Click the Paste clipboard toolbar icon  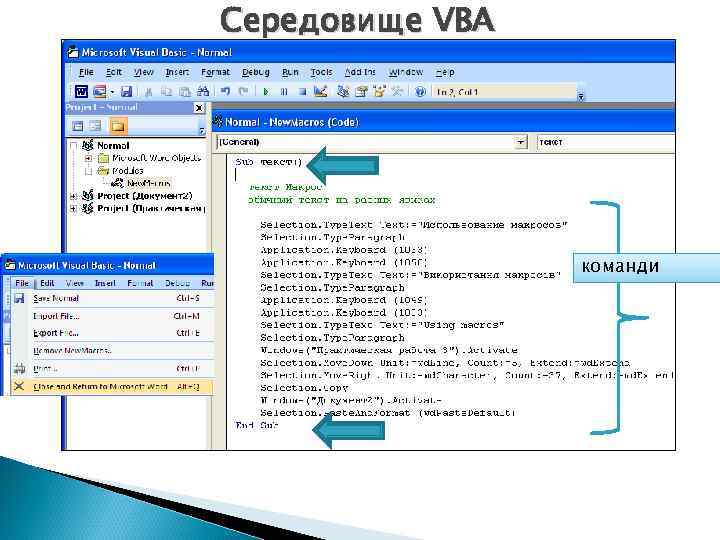pyautogui.click(x=185, y=92)
